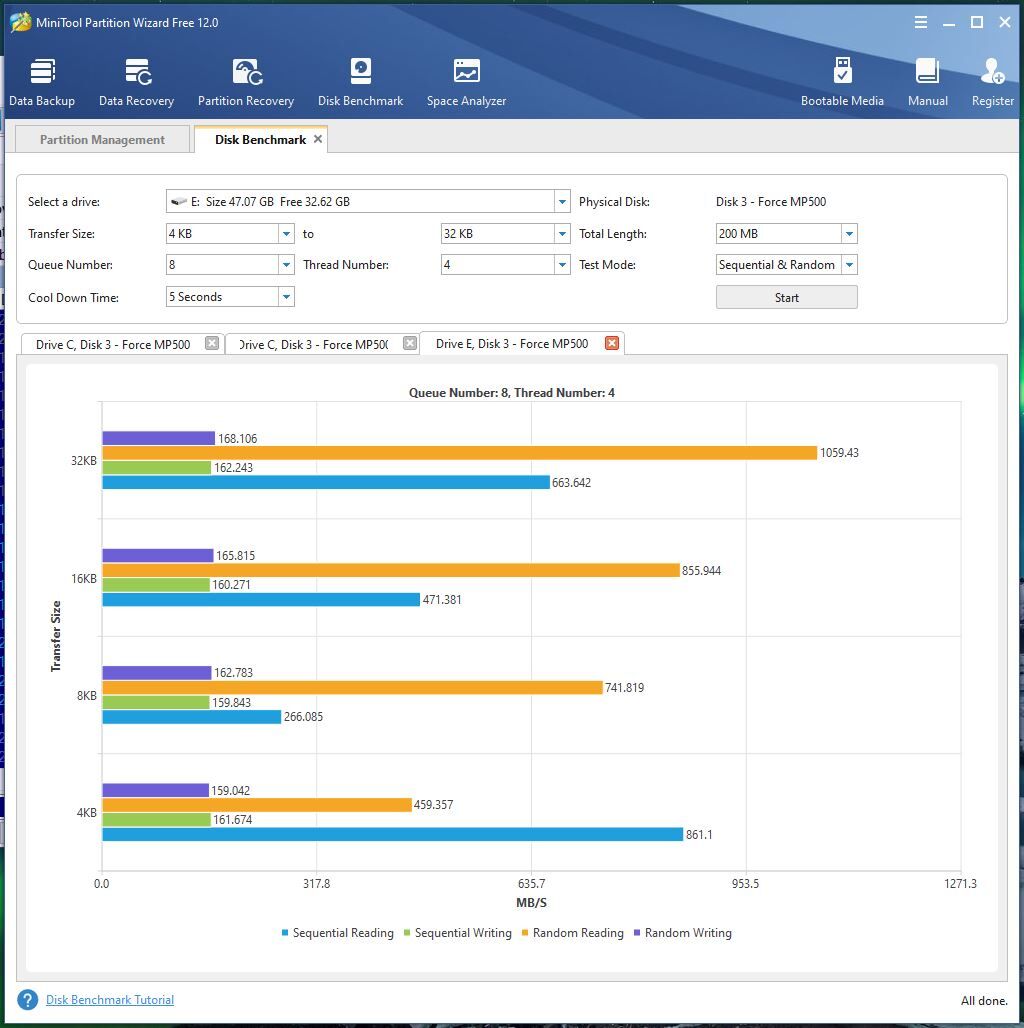The height and width of the screenshot is (1028, 1024).
Task: Click the 168.106 value label
Action: tap(237, 438)
